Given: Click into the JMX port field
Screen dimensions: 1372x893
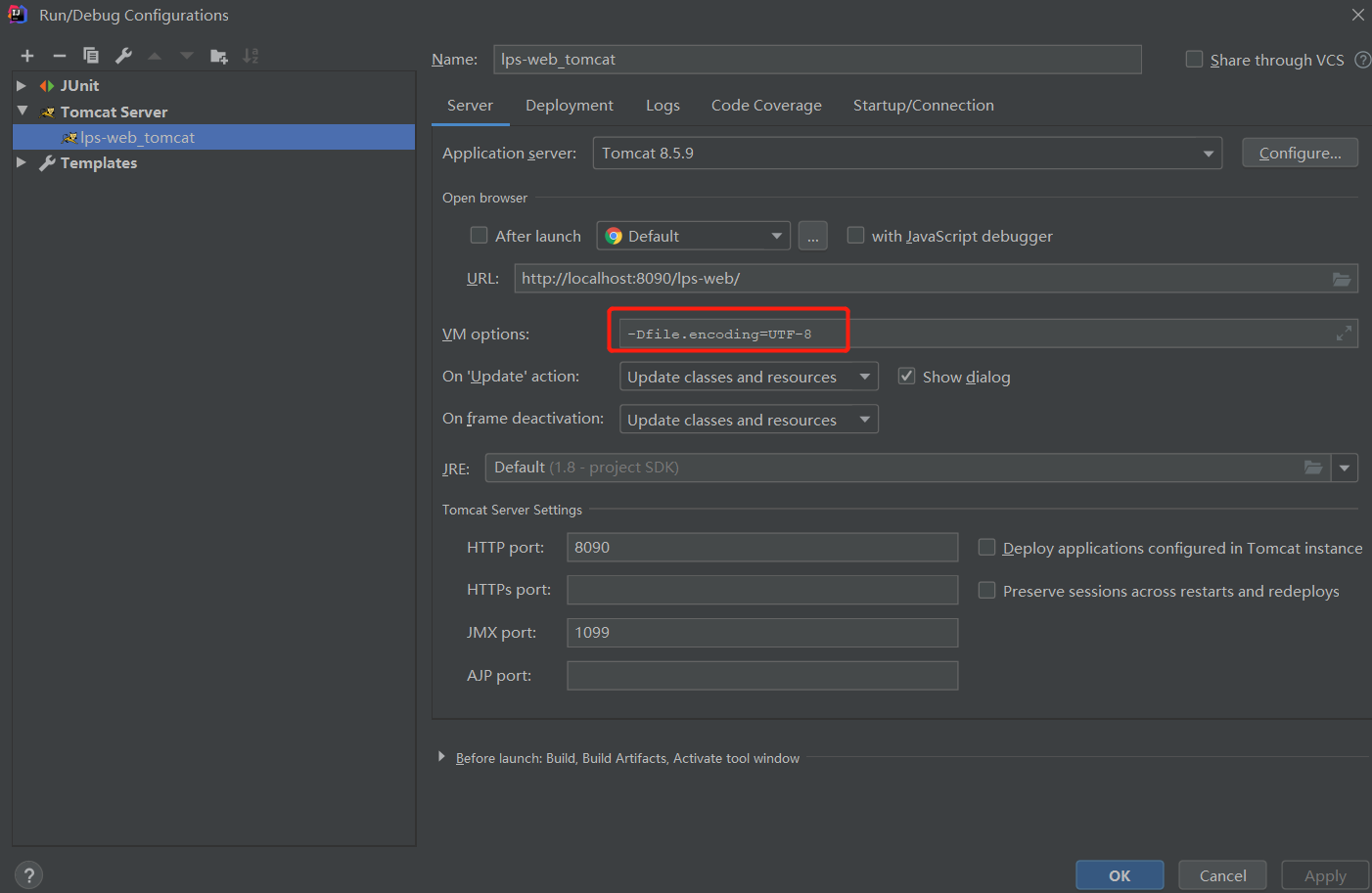Looking at the screenshot, I should (762, 633).
